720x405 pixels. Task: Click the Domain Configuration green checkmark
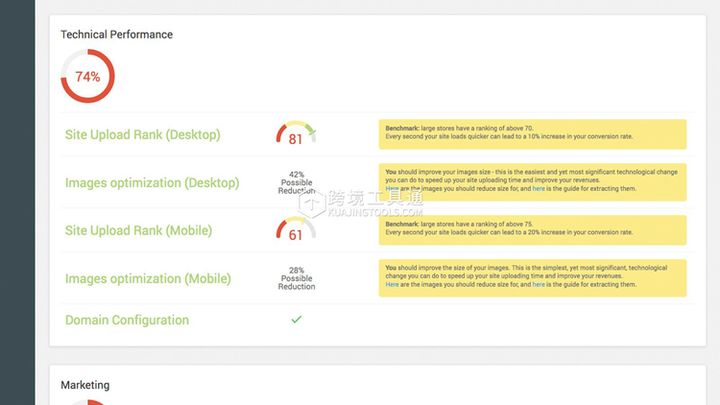coord(297,319)
